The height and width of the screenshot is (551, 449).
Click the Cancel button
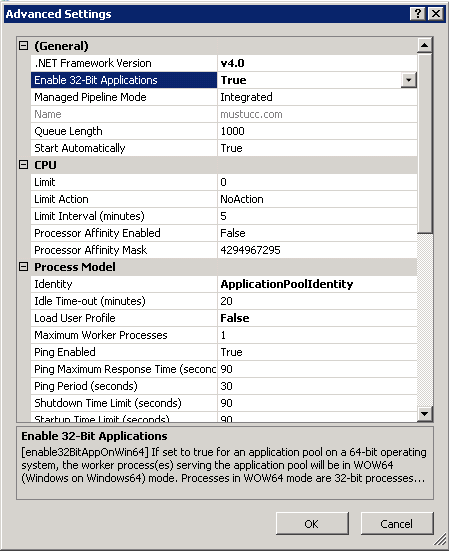point(397,524)
